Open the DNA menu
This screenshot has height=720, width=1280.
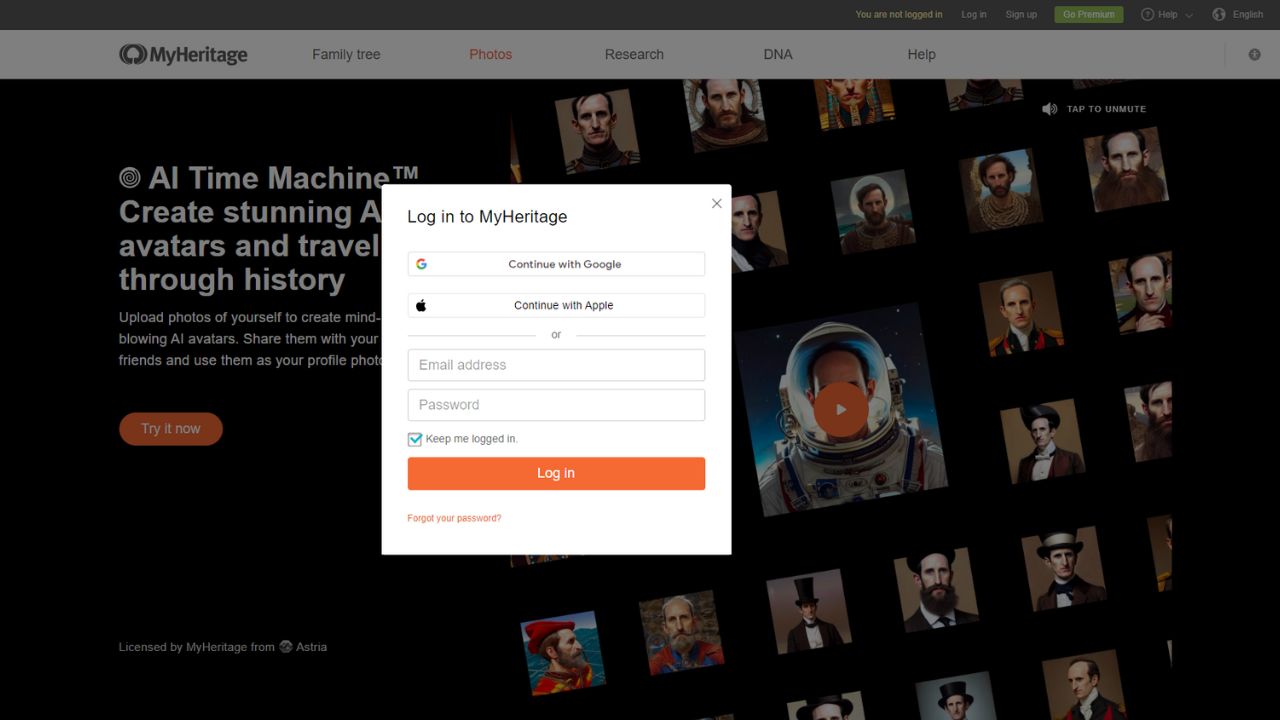click(778, 54)
